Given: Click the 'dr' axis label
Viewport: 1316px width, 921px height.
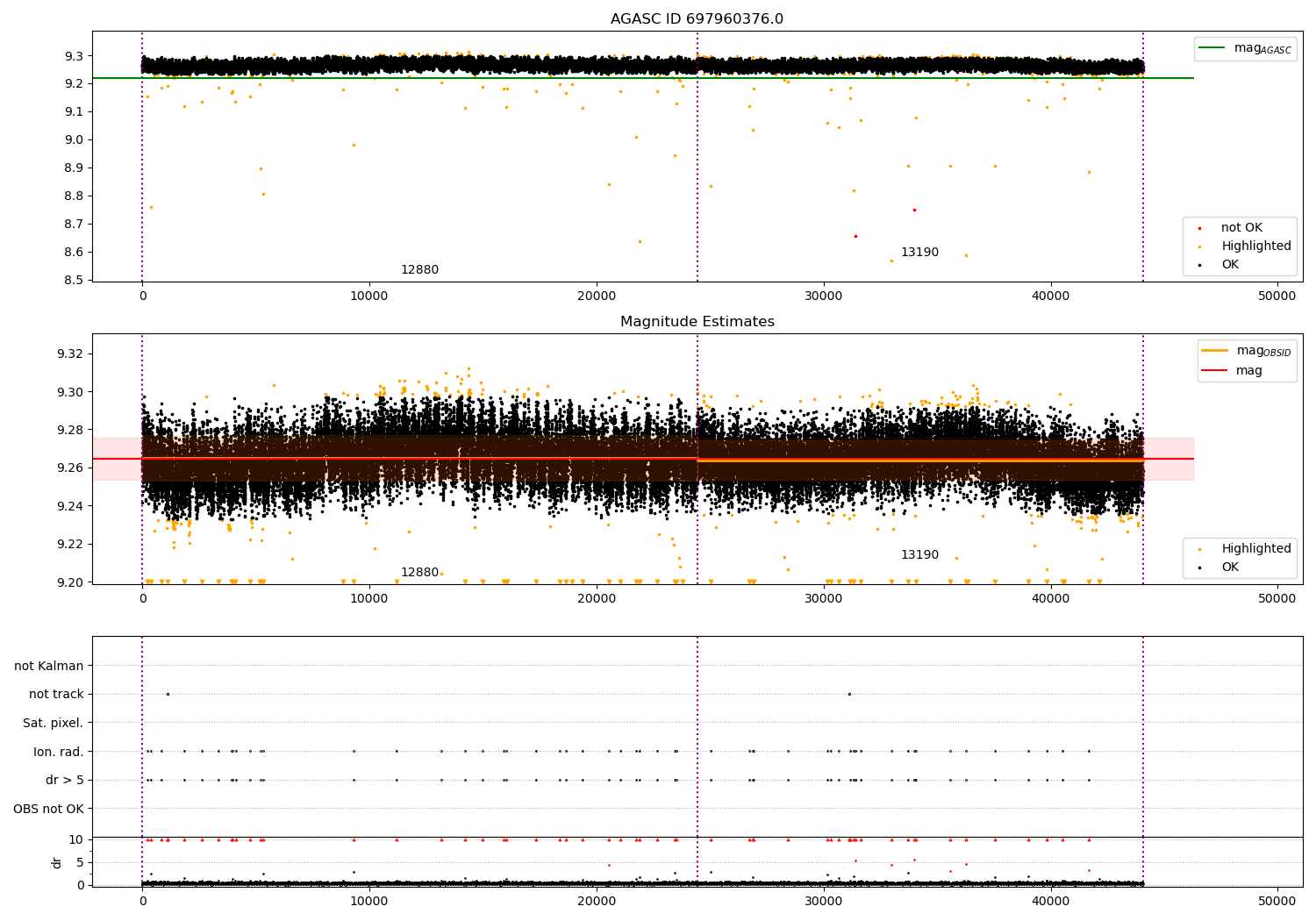Looking at the screenshot, I should (x=57, y=862).
